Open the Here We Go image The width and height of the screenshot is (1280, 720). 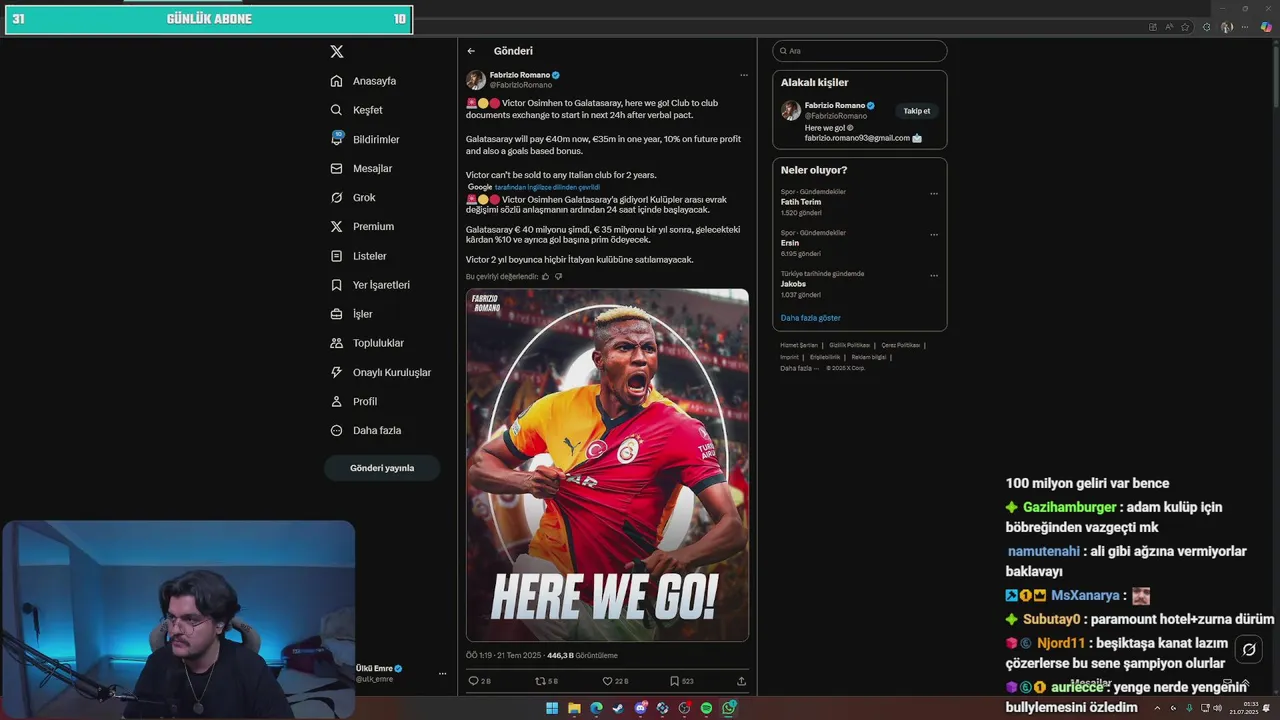[x=607, y=465]
